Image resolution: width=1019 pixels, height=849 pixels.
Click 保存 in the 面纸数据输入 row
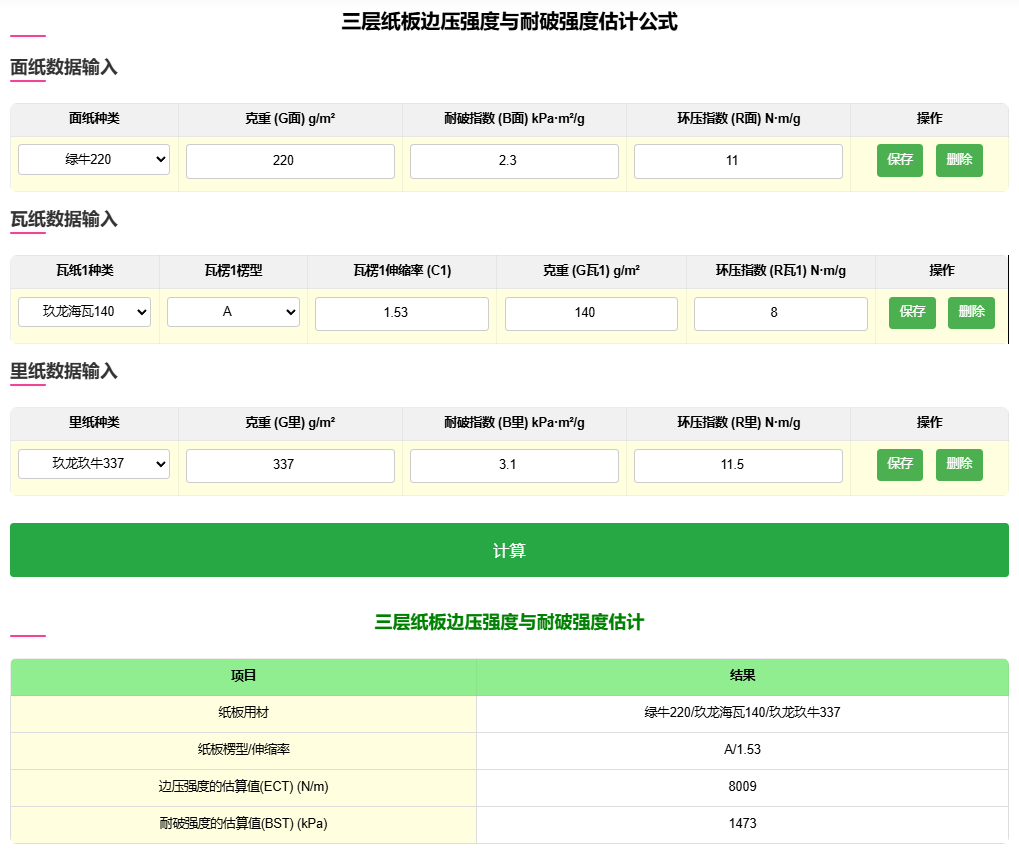899,159
